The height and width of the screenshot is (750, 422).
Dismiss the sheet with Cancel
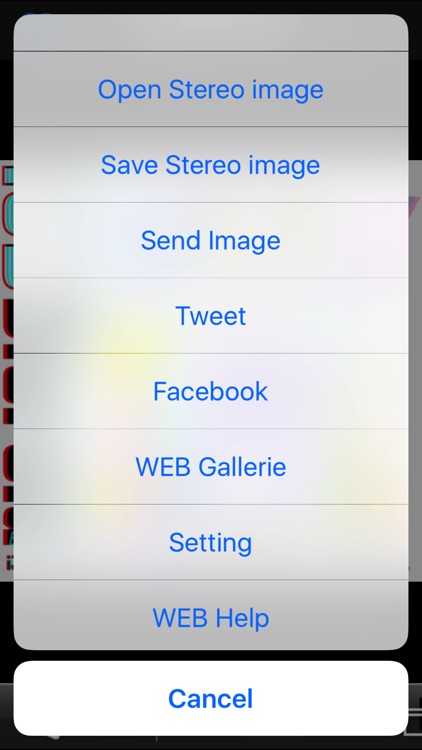[x=211, y=698]
